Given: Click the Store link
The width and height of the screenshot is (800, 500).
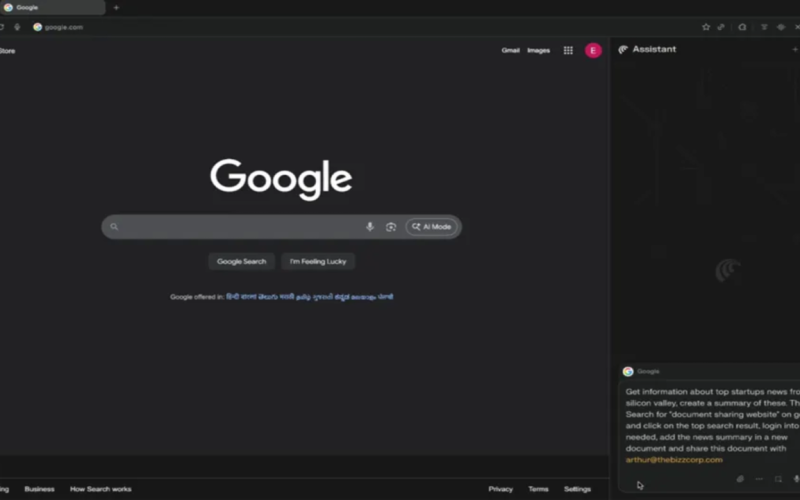Looking at the screenshot, I should coord(7,51).
